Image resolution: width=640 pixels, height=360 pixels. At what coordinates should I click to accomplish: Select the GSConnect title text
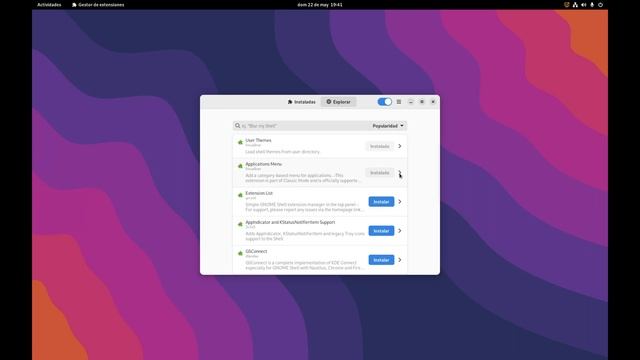coord(256,251)
